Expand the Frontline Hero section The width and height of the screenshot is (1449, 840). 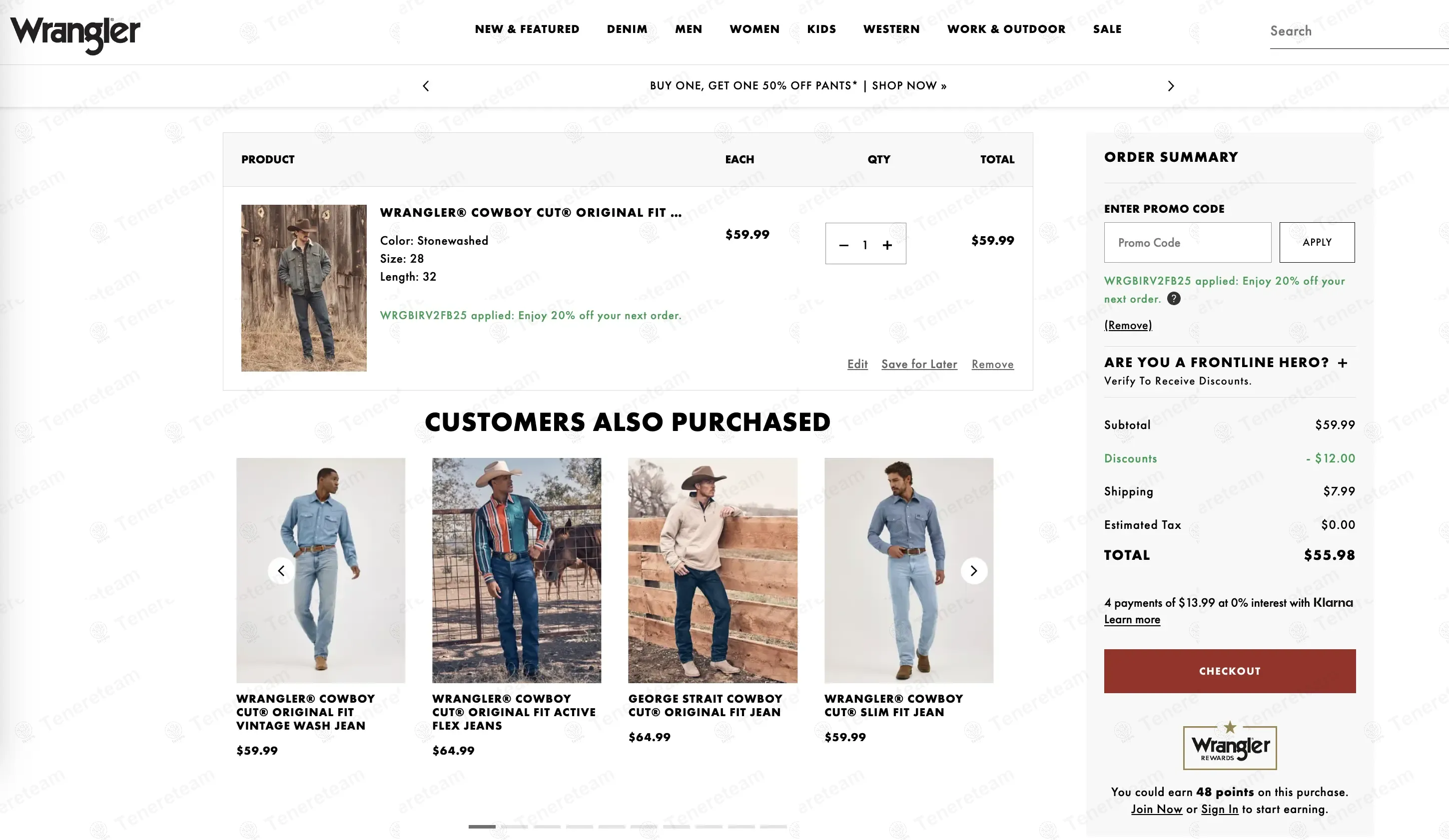pyautogui.click(x=1342, y=363)
